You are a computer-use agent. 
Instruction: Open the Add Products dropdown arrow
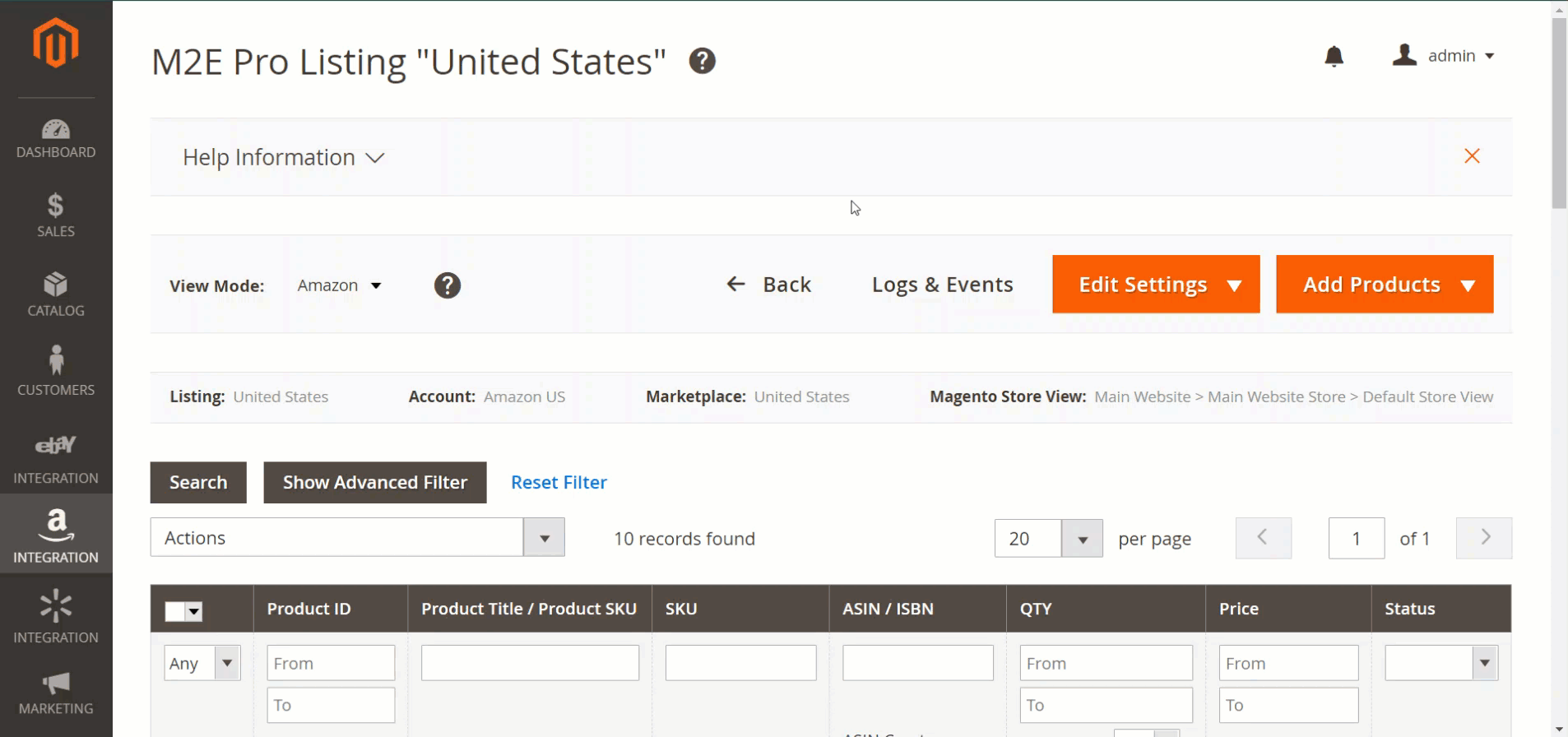[x=1468, y=285]
